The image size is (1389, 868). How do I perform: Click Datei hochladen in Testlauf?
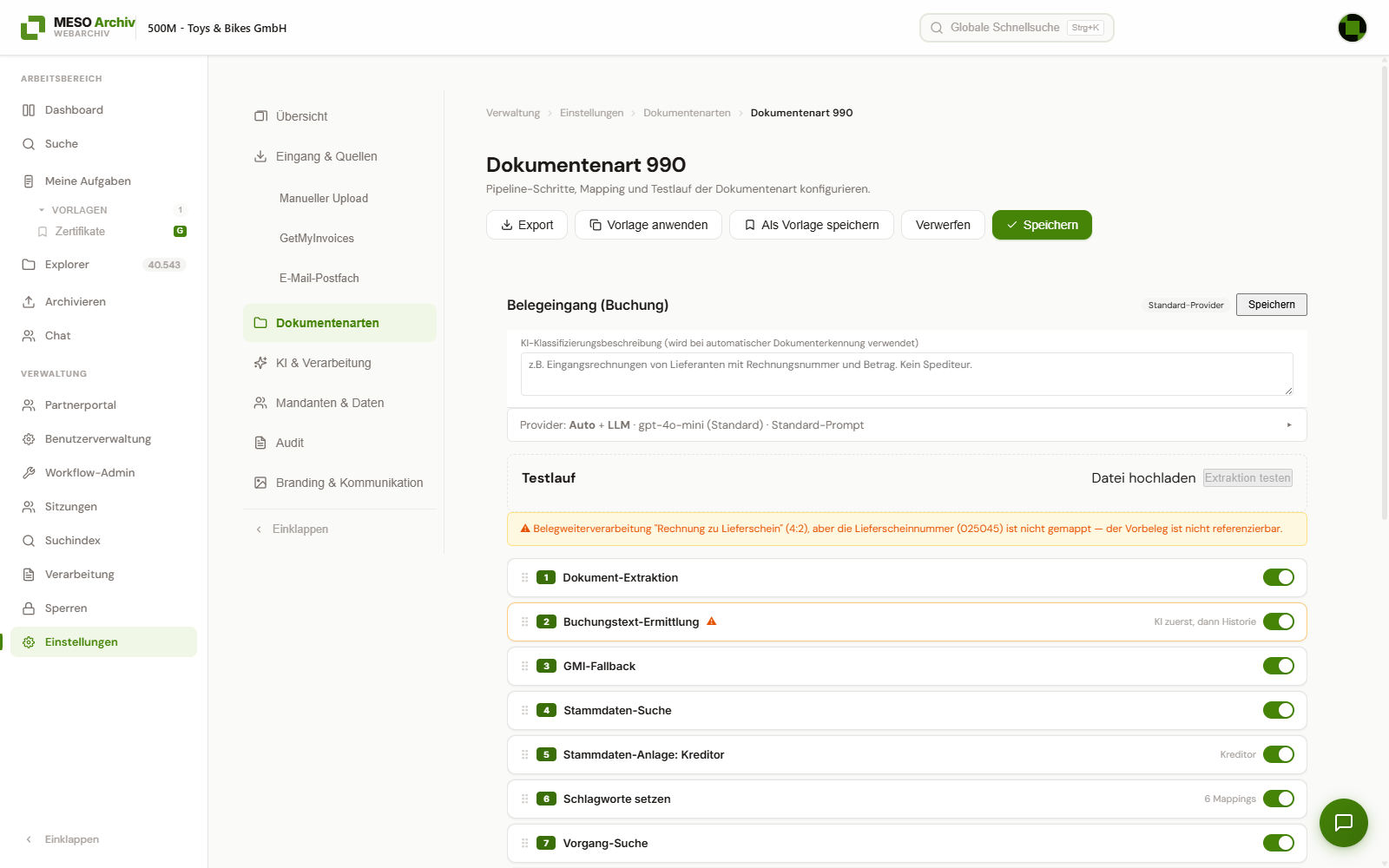tap(1143, 478)
